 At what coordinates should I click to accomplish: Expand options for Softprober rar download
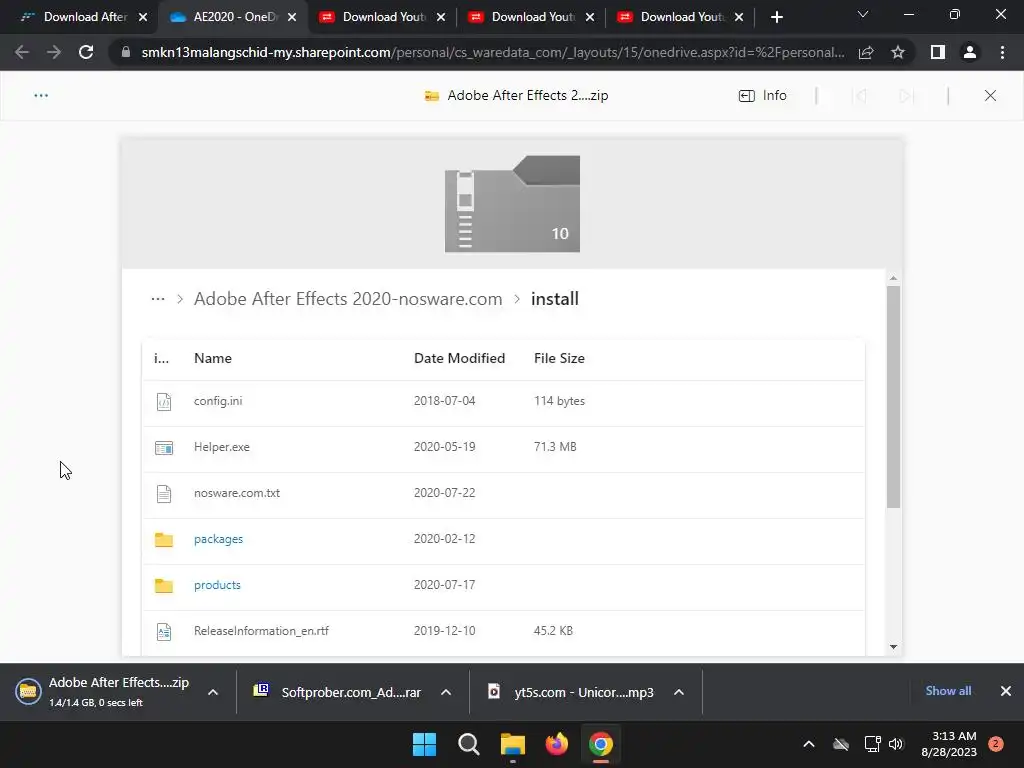446,692
